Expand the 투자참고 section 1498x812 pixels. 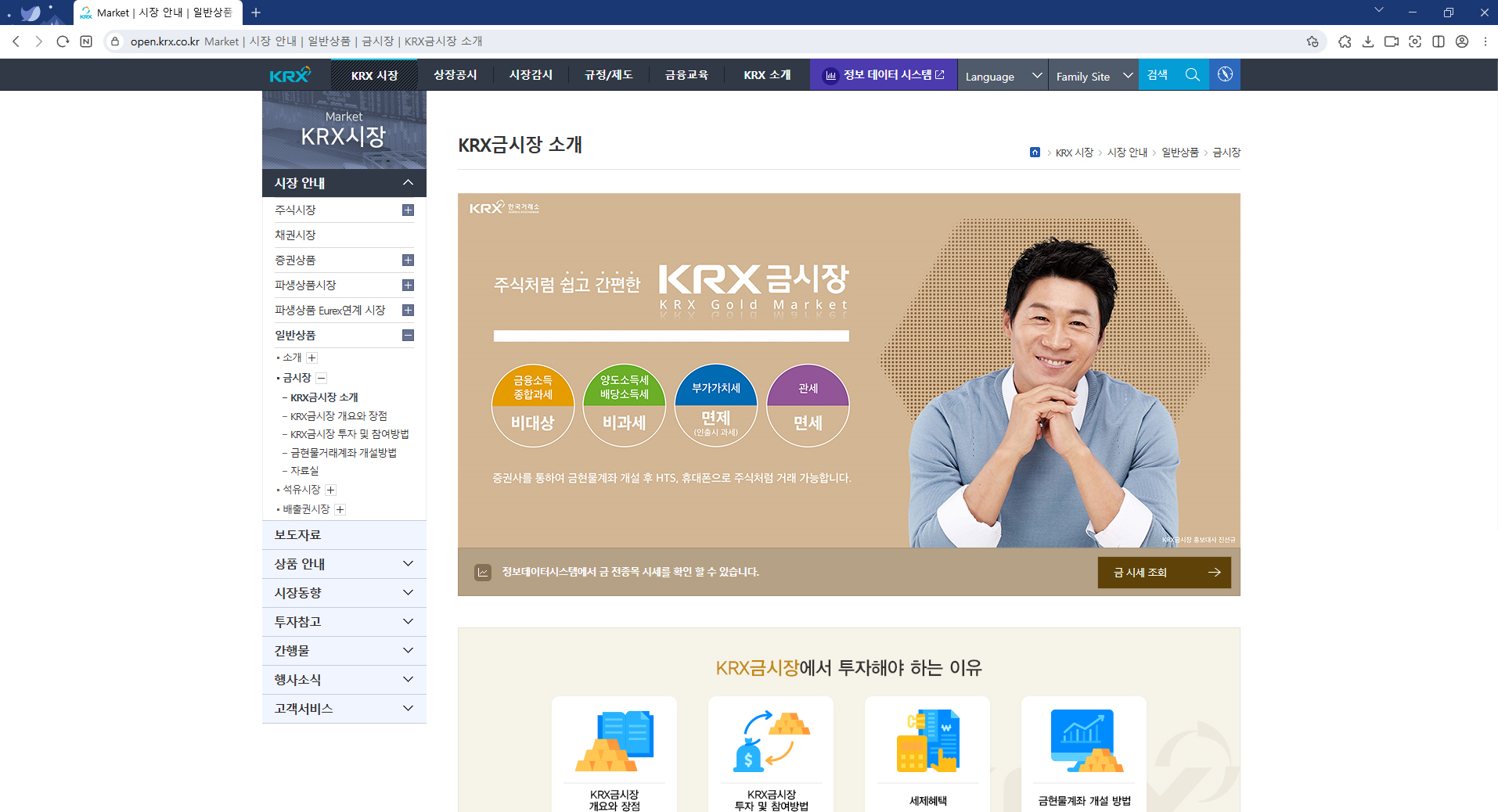(x=344, y=622)
